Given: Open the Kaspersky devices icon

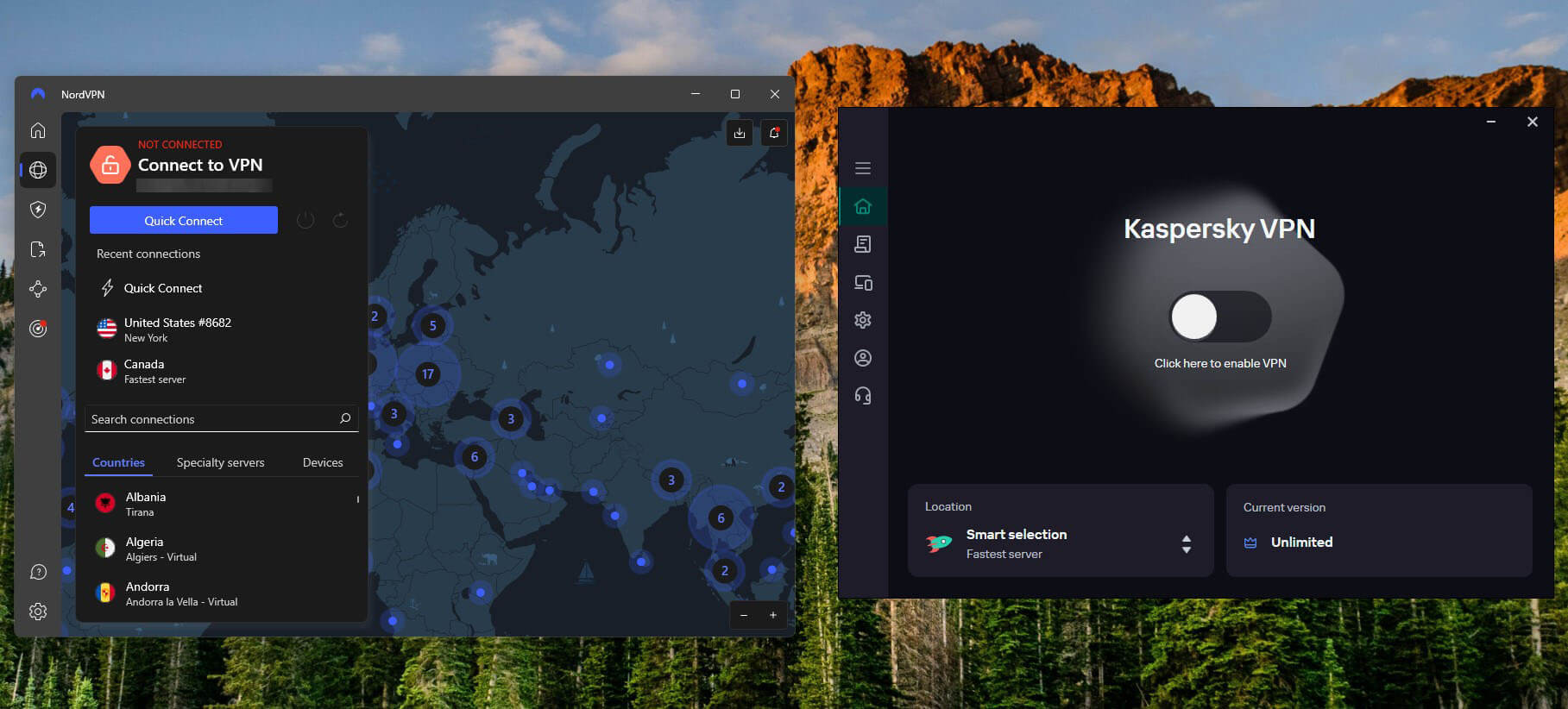Looking at the screenshot, I should 863,282.
